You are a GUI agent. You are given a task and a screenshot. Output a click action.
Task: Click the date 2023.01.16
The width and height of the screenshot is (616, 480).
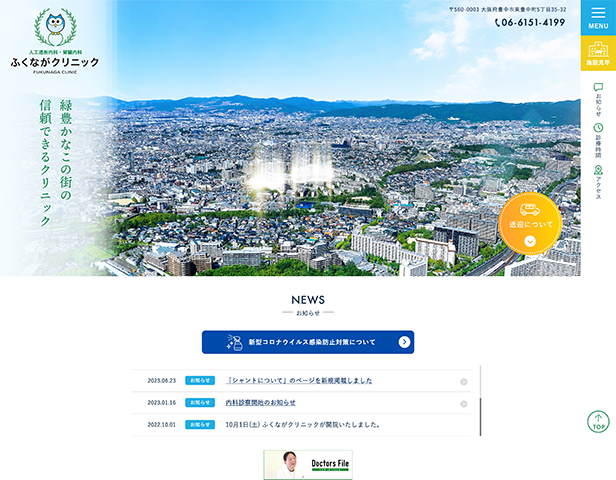161,403
